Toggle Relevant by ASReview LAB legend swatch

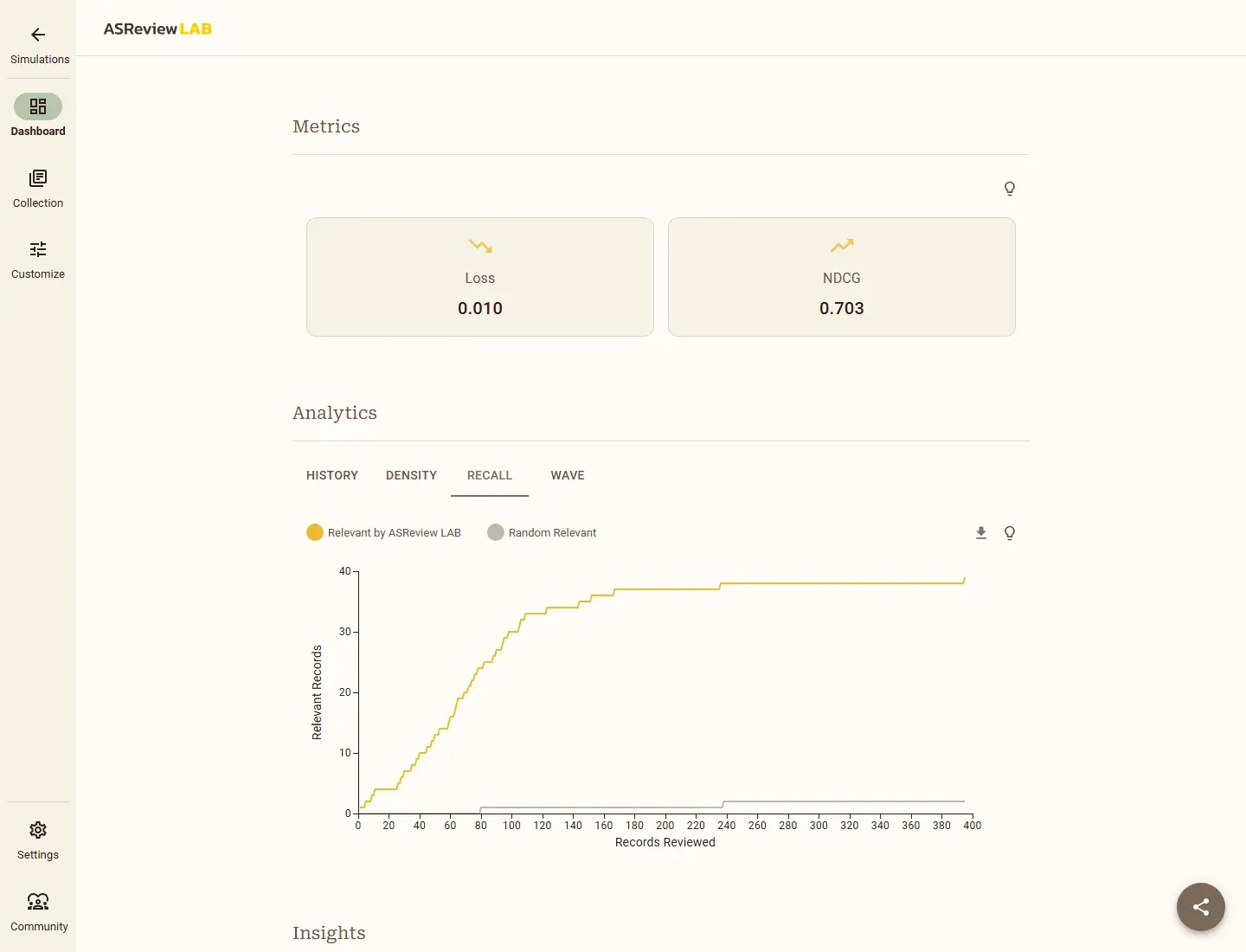tap(315, 532)
